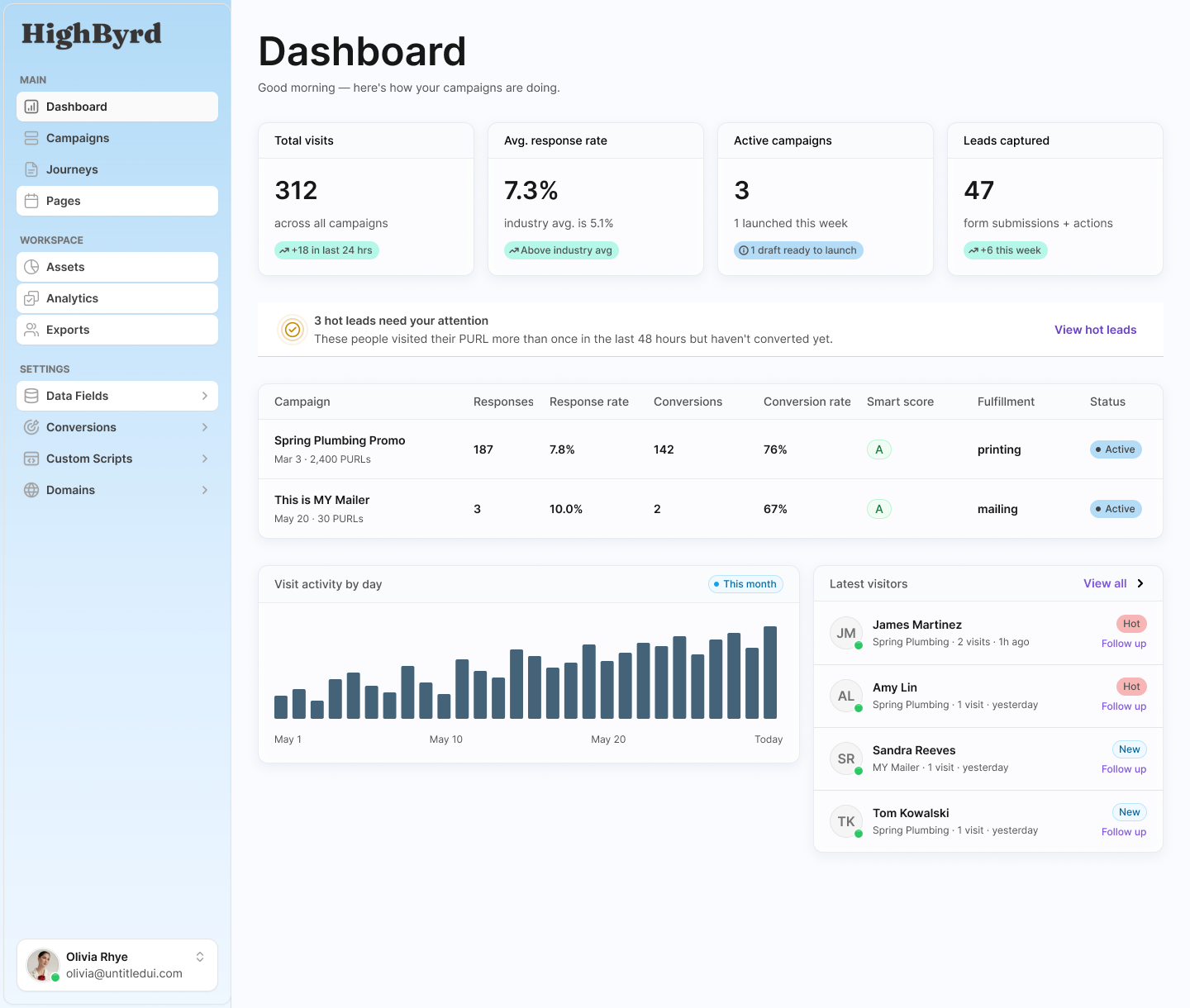Click the Today bar in visit chart
This screenshot has height=1008, width=1190.
point(770,673)
